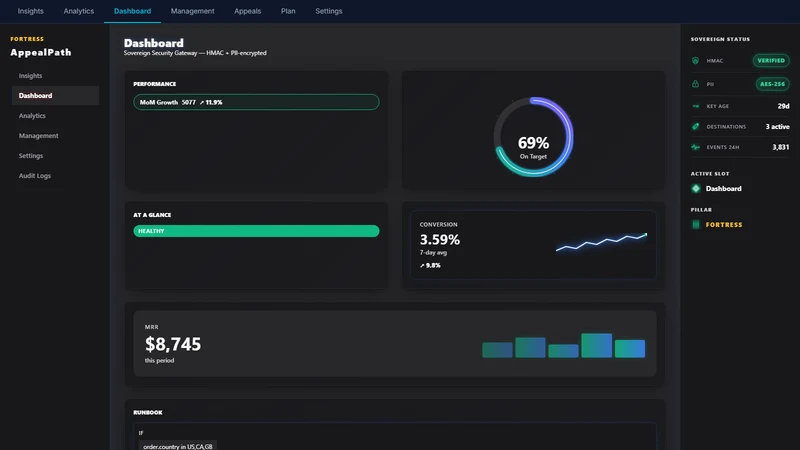Click the SOVEREIGN STATUS heading

tap(720, 39)
